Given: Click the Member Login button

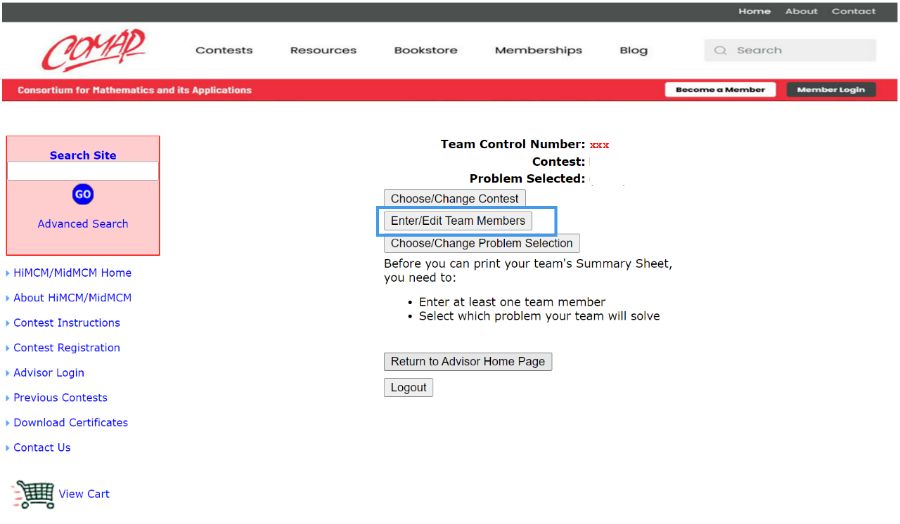Looking at the screenshot, I should coord(831,90).
